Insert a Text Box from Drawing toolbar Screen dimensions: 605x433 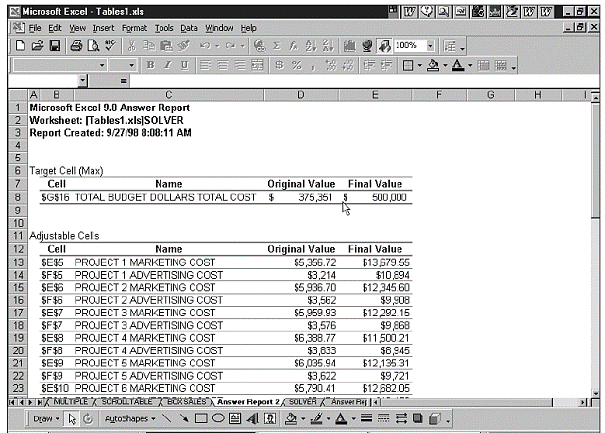(235, 418)
